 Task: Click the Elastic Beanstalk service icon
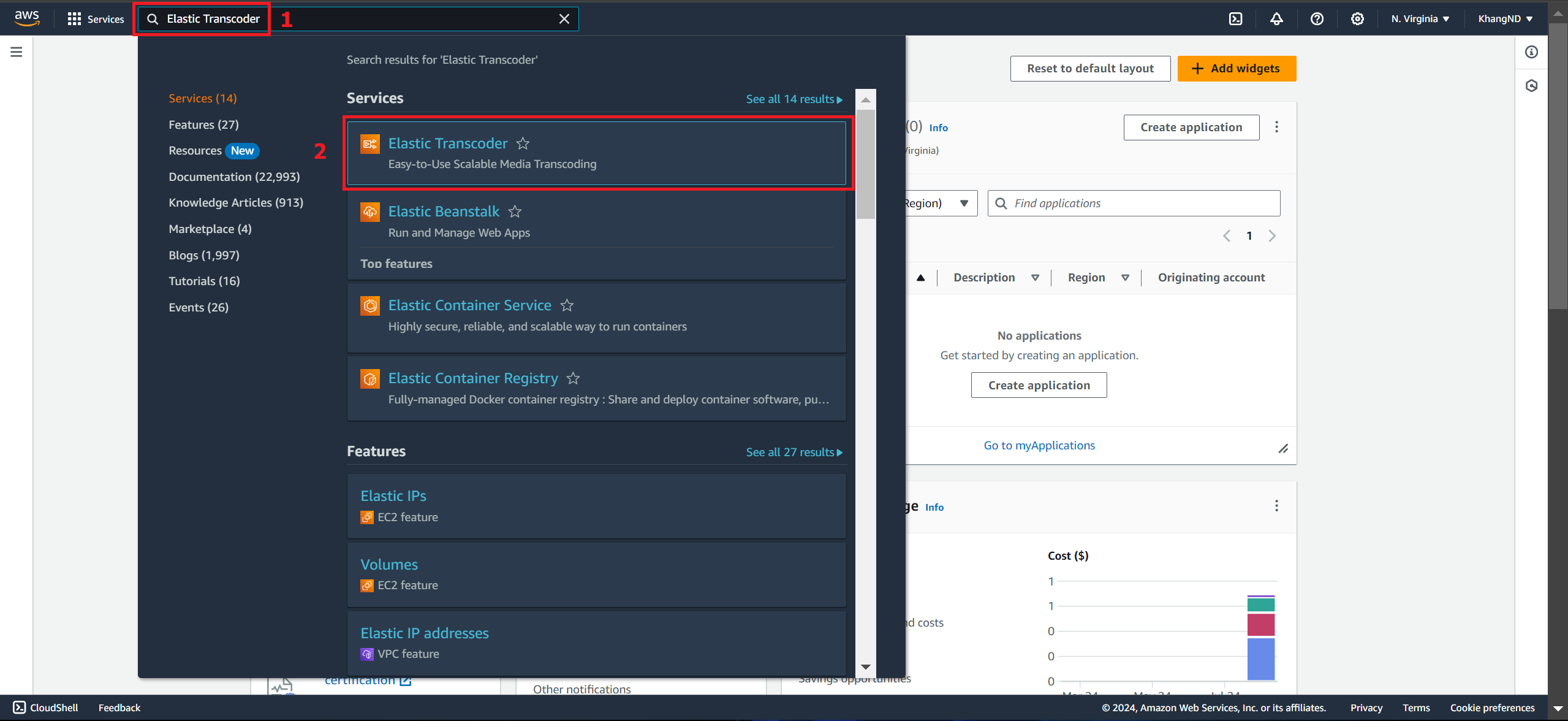[370, 212]
